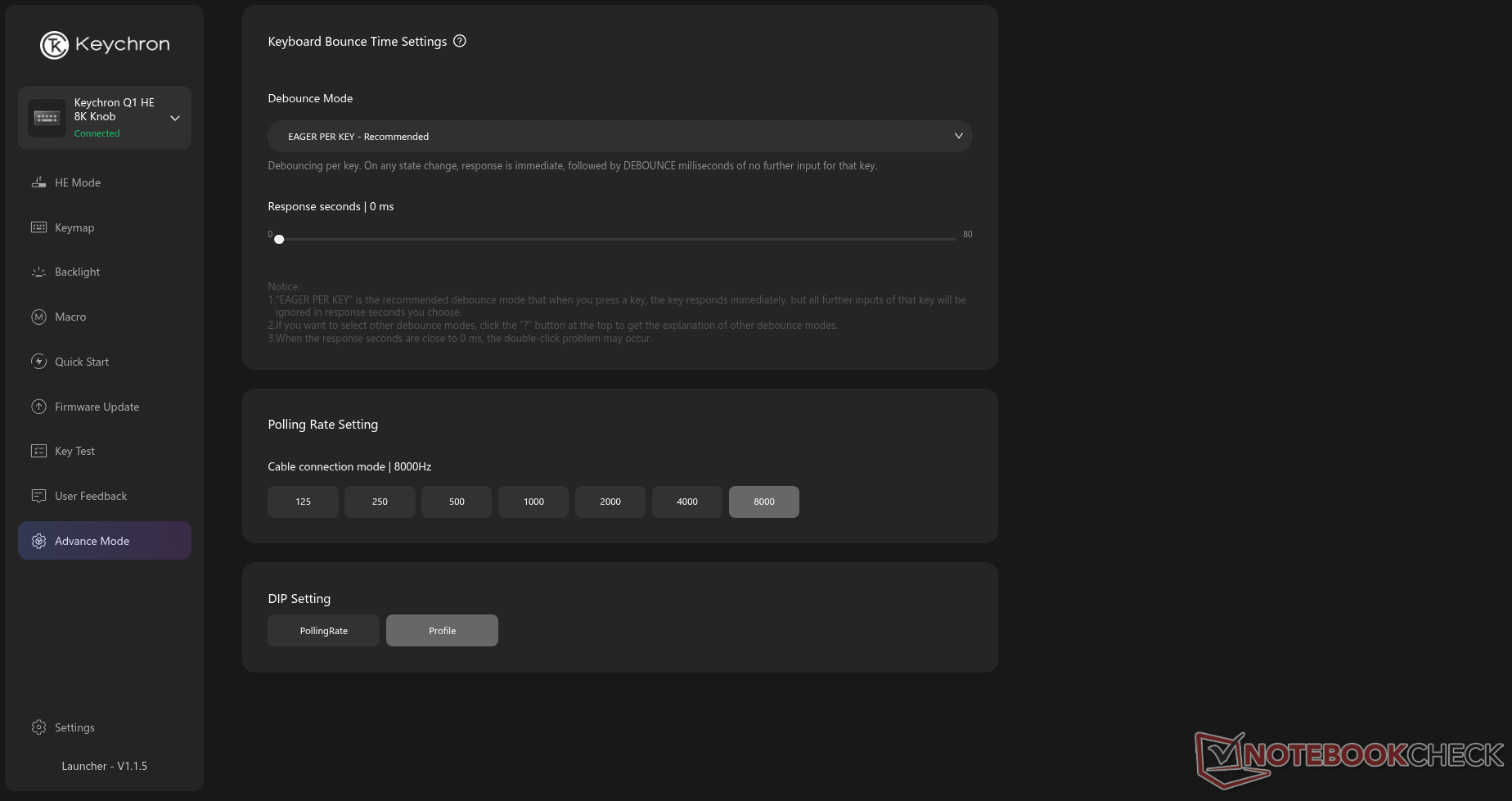Click the 8000 Hz polling rate button
The image size is (1512, 801).
pyautogui.click(x=764, y=502)
